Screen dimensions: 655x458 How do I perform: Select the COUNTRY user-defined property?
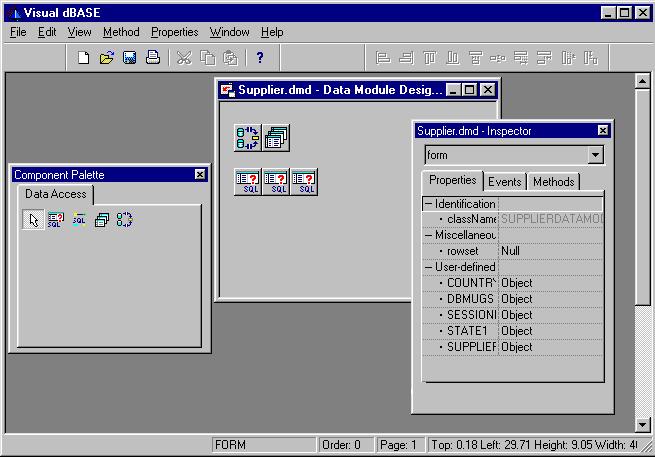click(x=513, y=283)
